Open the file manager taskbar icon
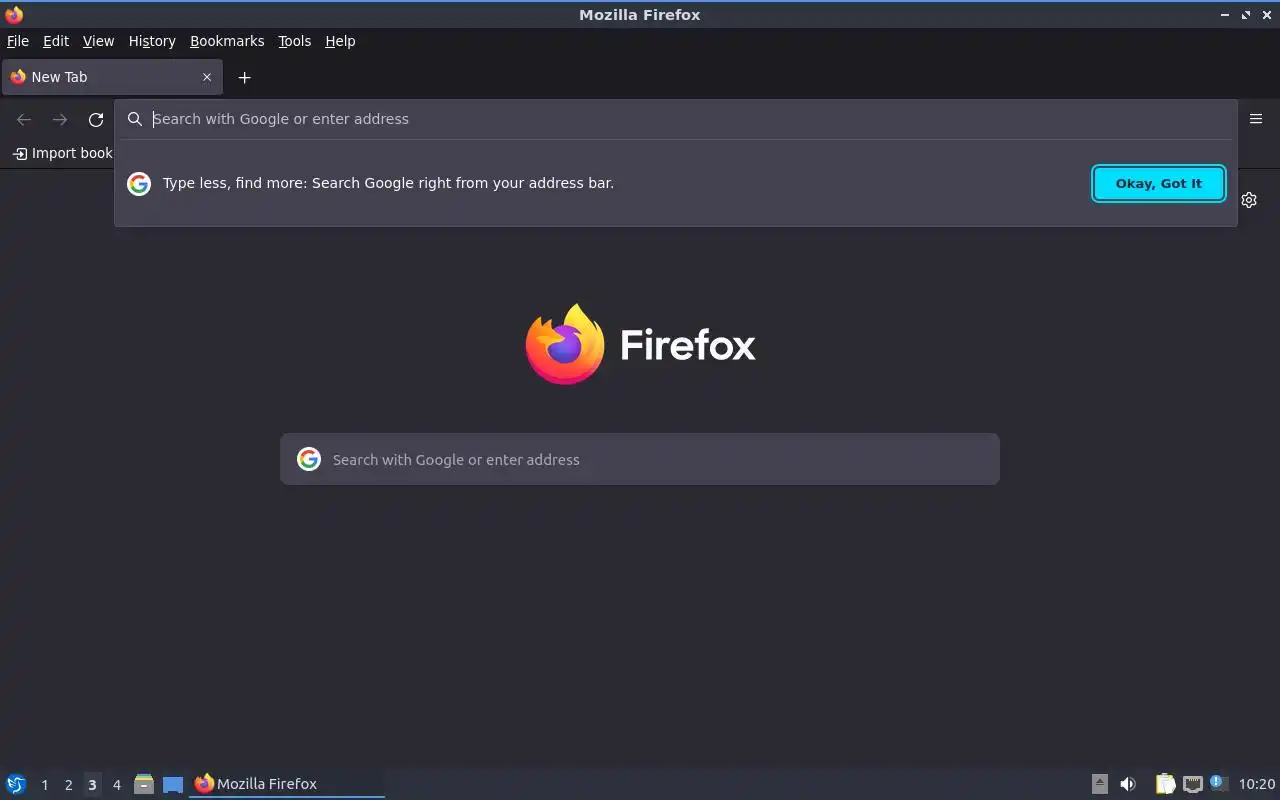Image resolution: width=1280 pixels, height=800 pixels. (144, 784)
